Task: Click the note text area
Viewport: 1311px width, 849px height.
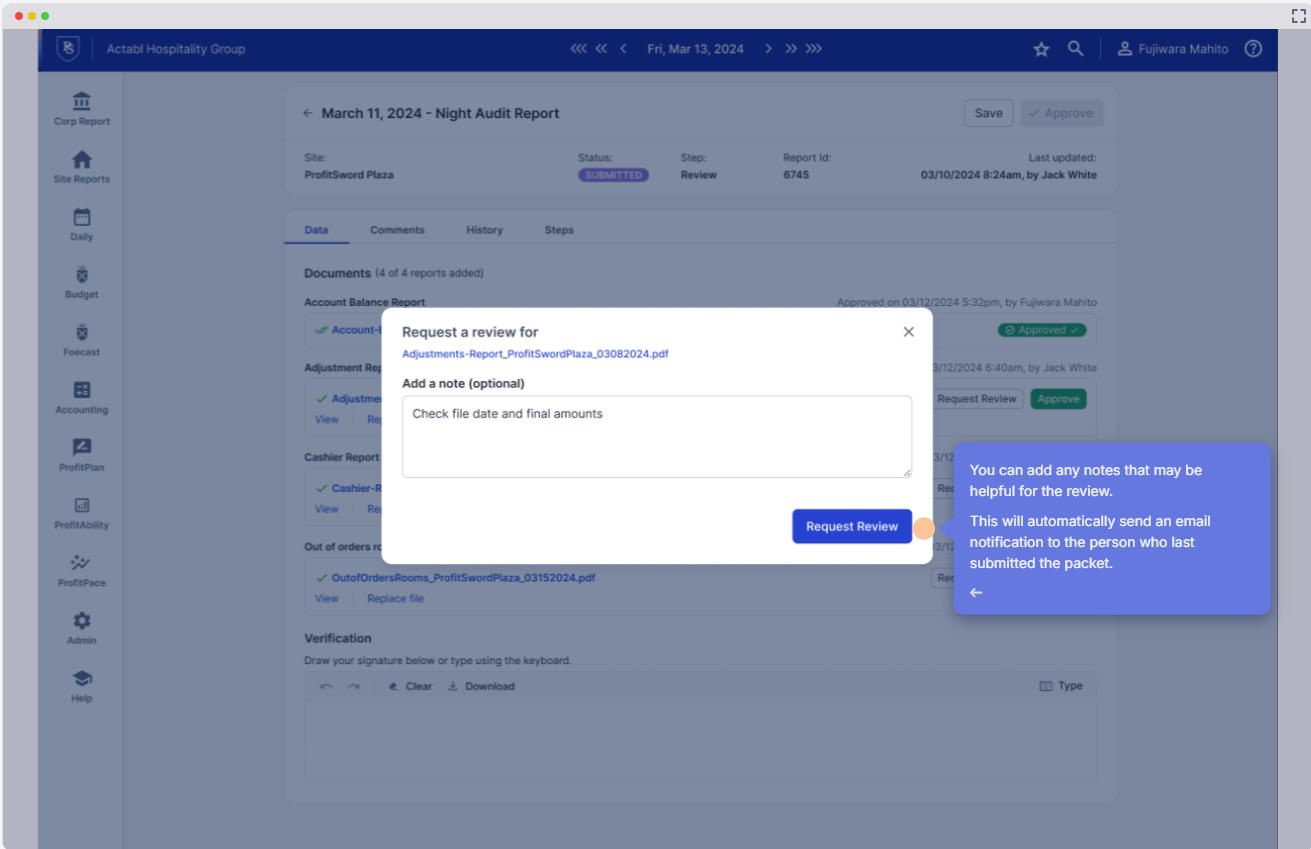Action: coord(657,436)
